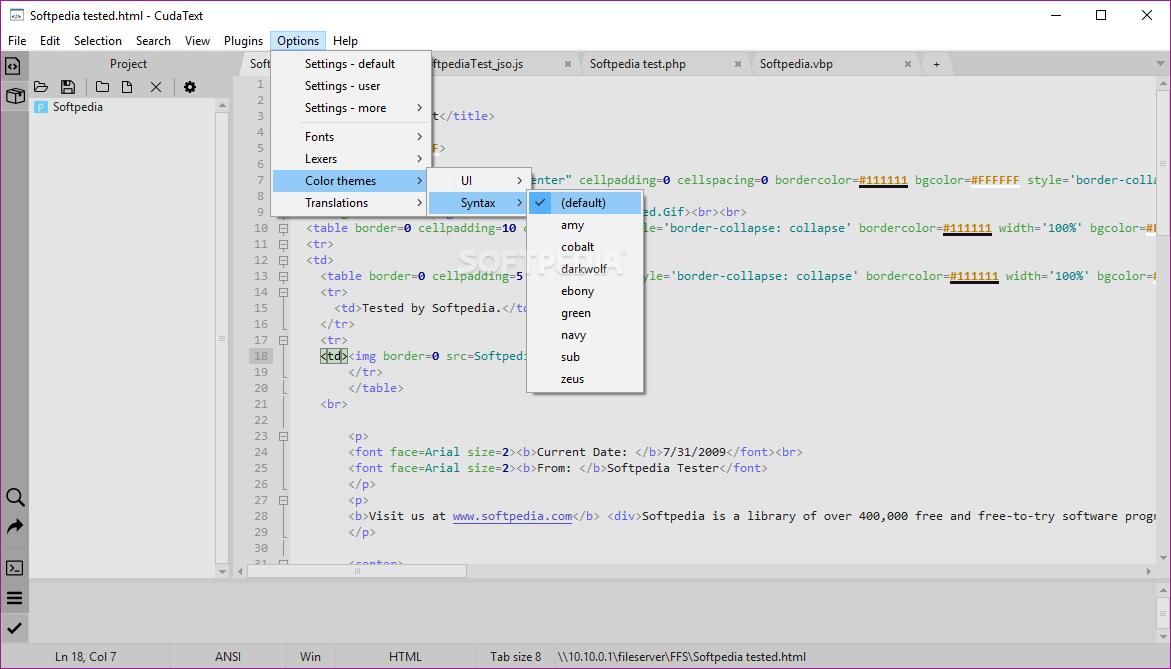Open the Plugins menu
Screen dimensions: 1171x669
(243, 41)
